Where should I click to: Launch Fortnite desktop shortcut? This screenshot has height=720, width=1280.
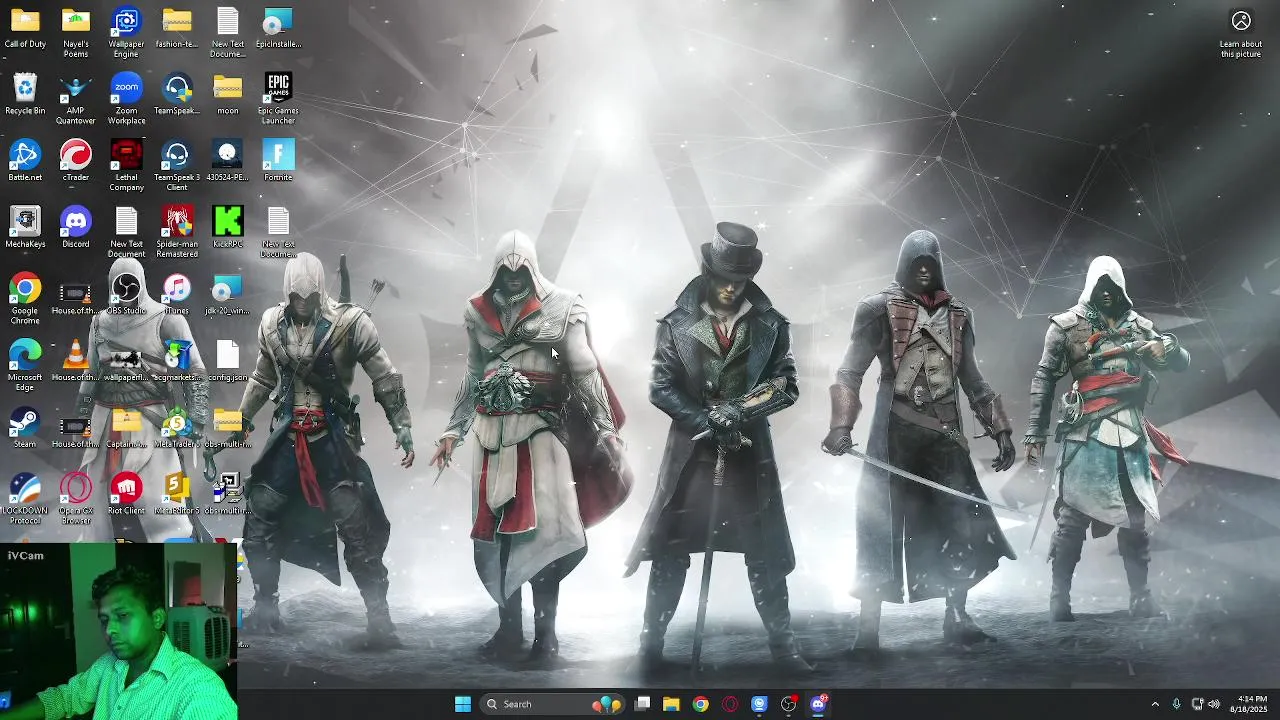click(278, 161)
